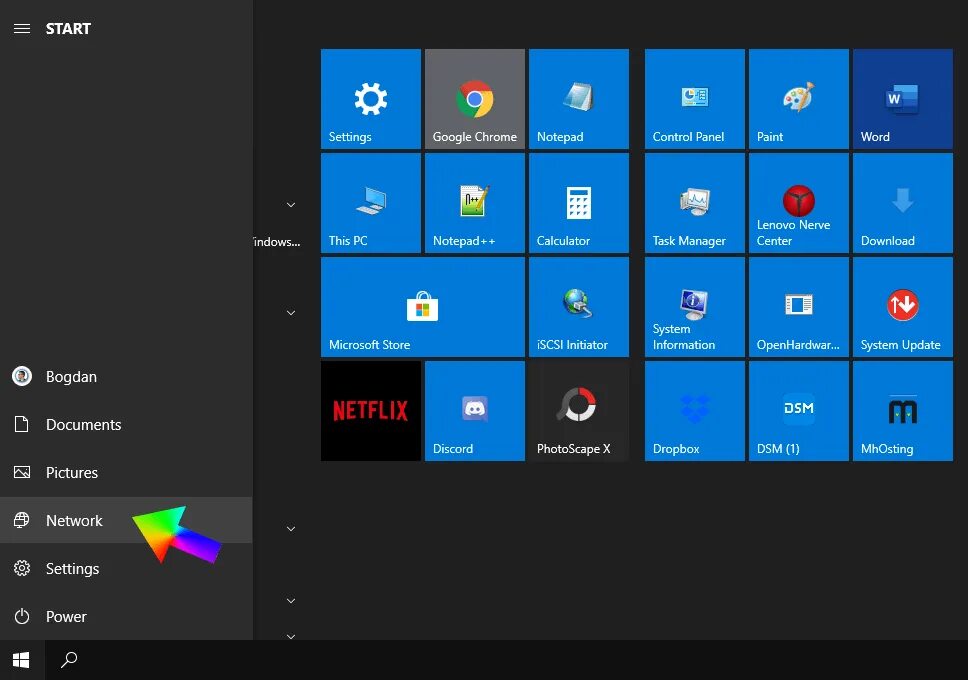This screenshot has width=968, height=680.
Task: Open the Download tile
Action: click(x=903, y=203)
